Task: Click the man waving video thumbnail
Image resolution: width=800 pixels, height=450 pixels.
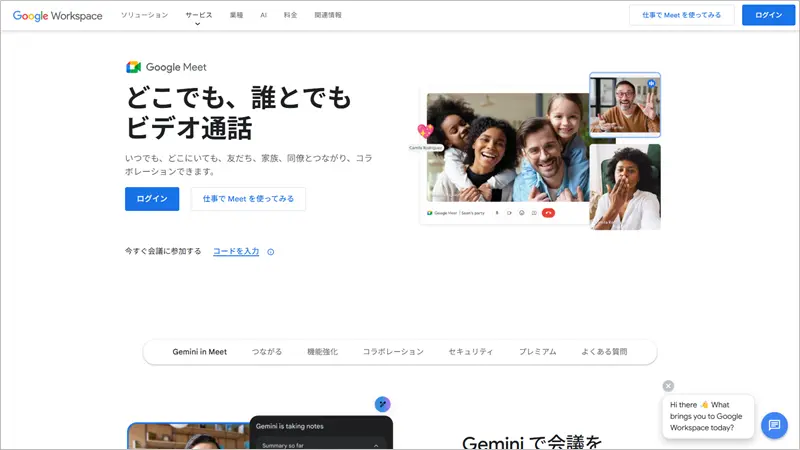Action: tap(625, 105)
